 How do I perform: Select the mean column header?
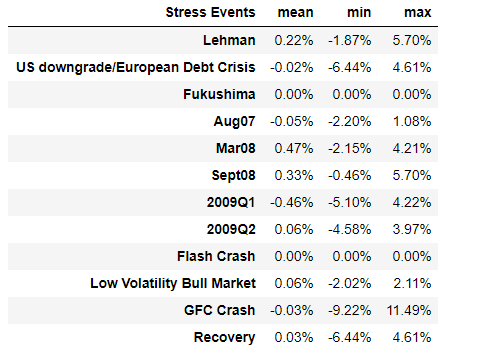[296, 13]
